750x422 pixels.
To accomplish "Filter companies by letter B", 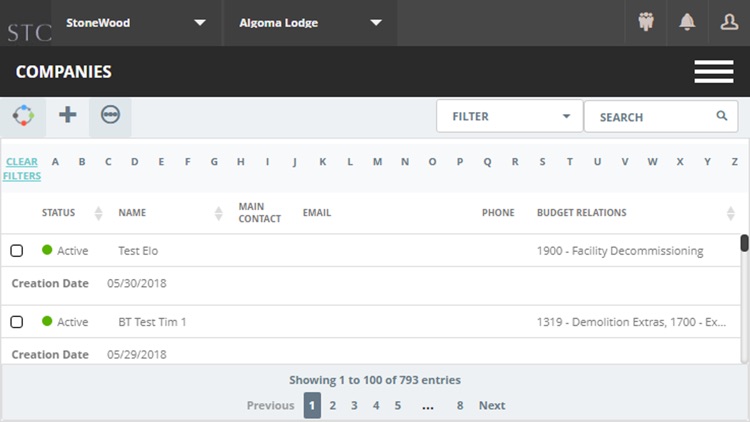I will coord(82,162).
